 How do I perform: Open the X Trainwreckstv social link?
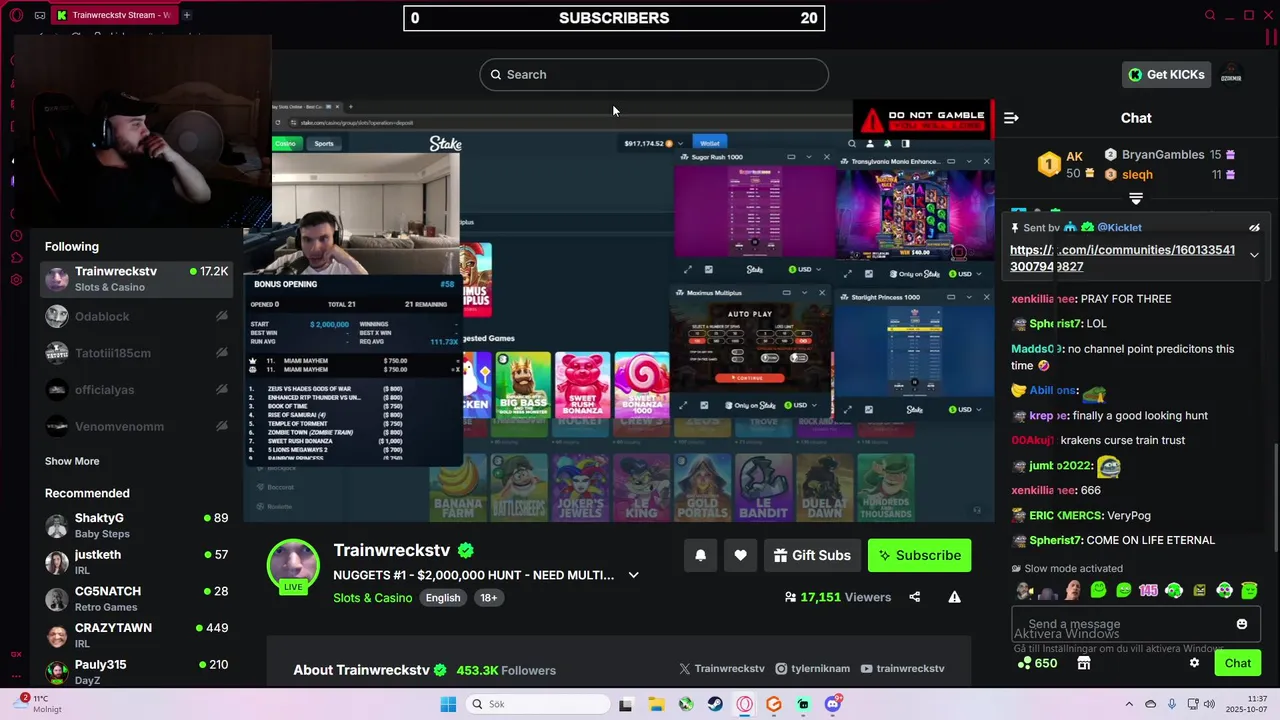[721, 669]
